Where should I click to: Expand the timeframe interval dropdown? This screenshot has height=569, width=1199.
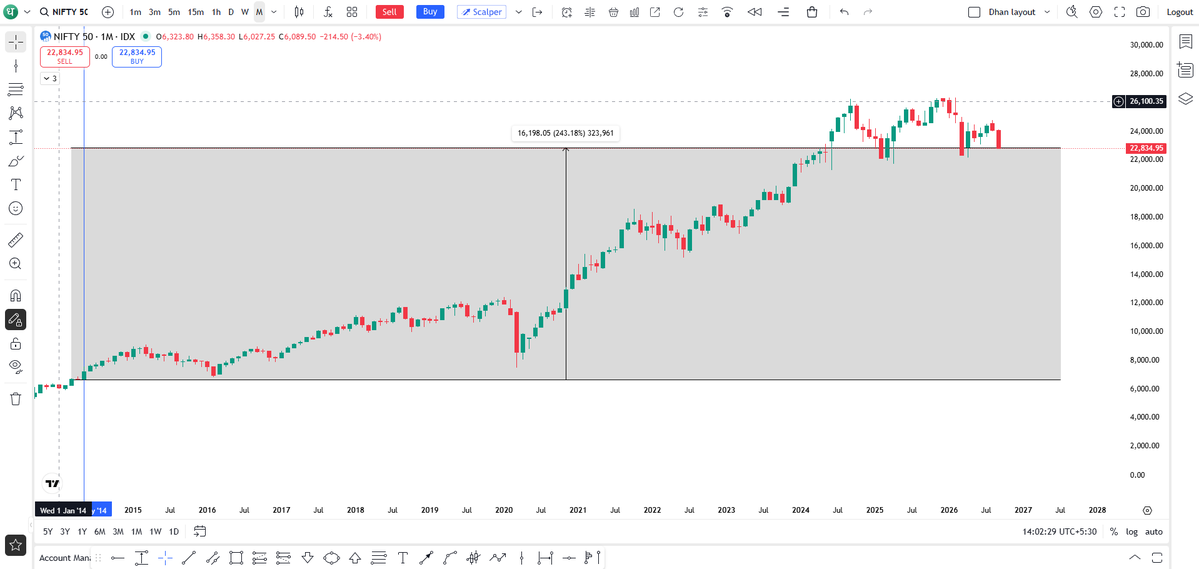point(275,12)
